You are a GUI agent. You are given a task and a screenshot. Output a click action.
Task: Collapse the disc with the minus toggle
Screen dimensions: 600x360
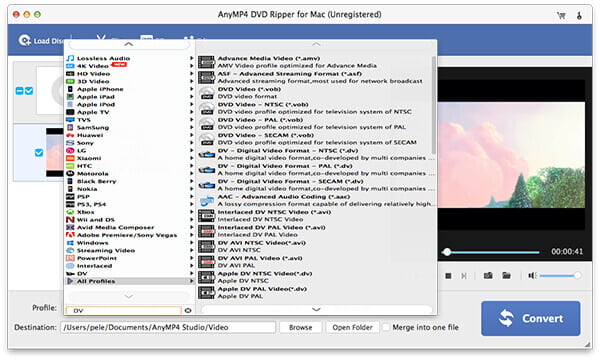point(19,91)
